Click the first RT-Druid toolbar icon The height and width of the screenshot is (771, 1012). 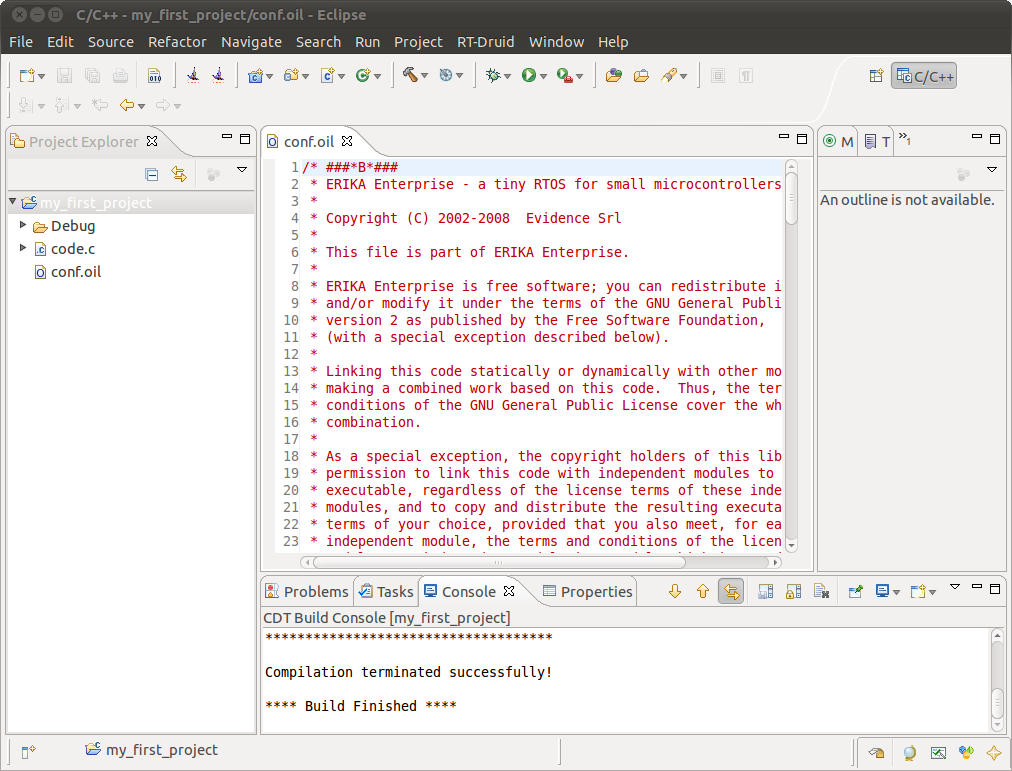pyautogui.click(x=192, y=75)
